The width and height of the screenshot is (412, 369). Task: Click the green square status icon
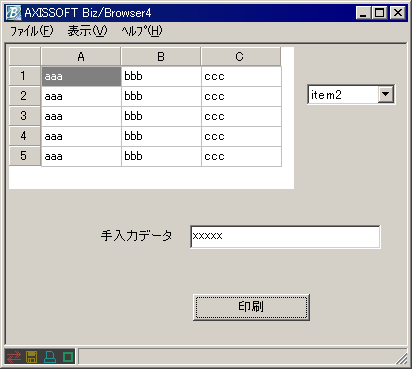(68, 357)
